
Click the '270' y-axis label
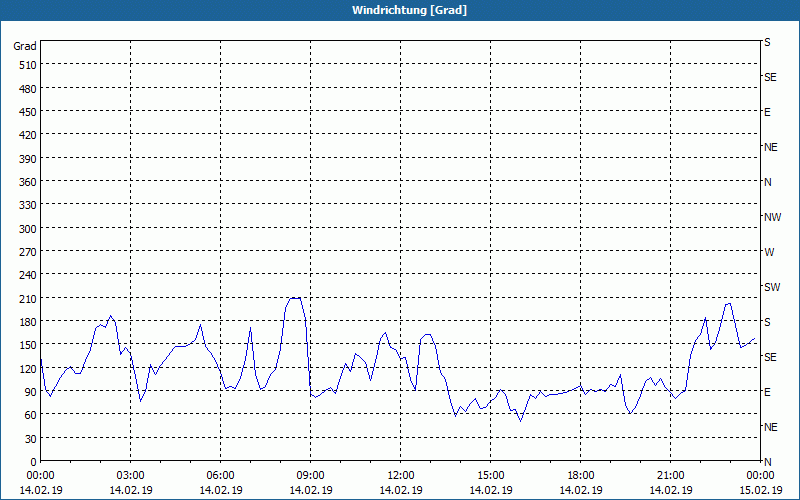click(x=28, y=252)
